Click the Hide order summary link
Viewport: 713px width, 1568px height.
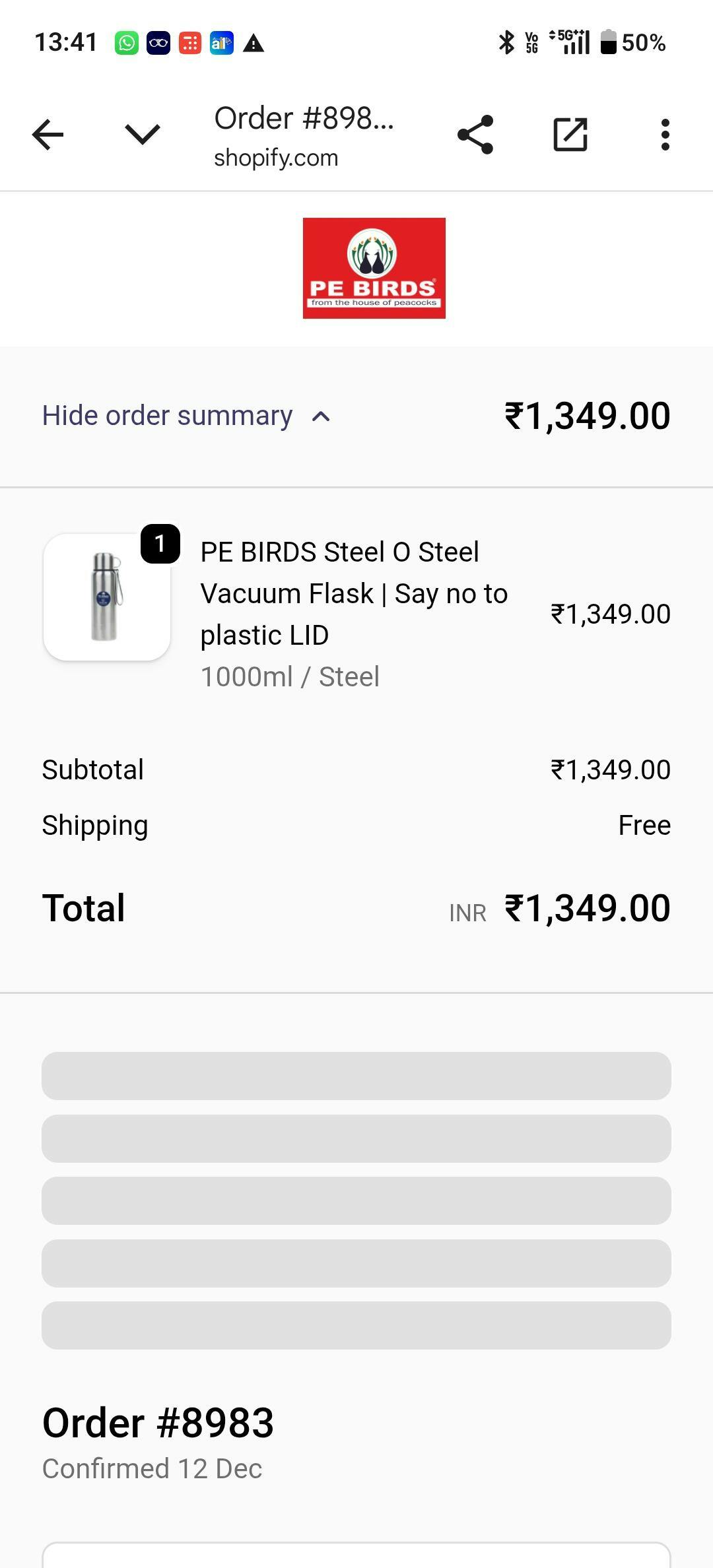(168, 416)
